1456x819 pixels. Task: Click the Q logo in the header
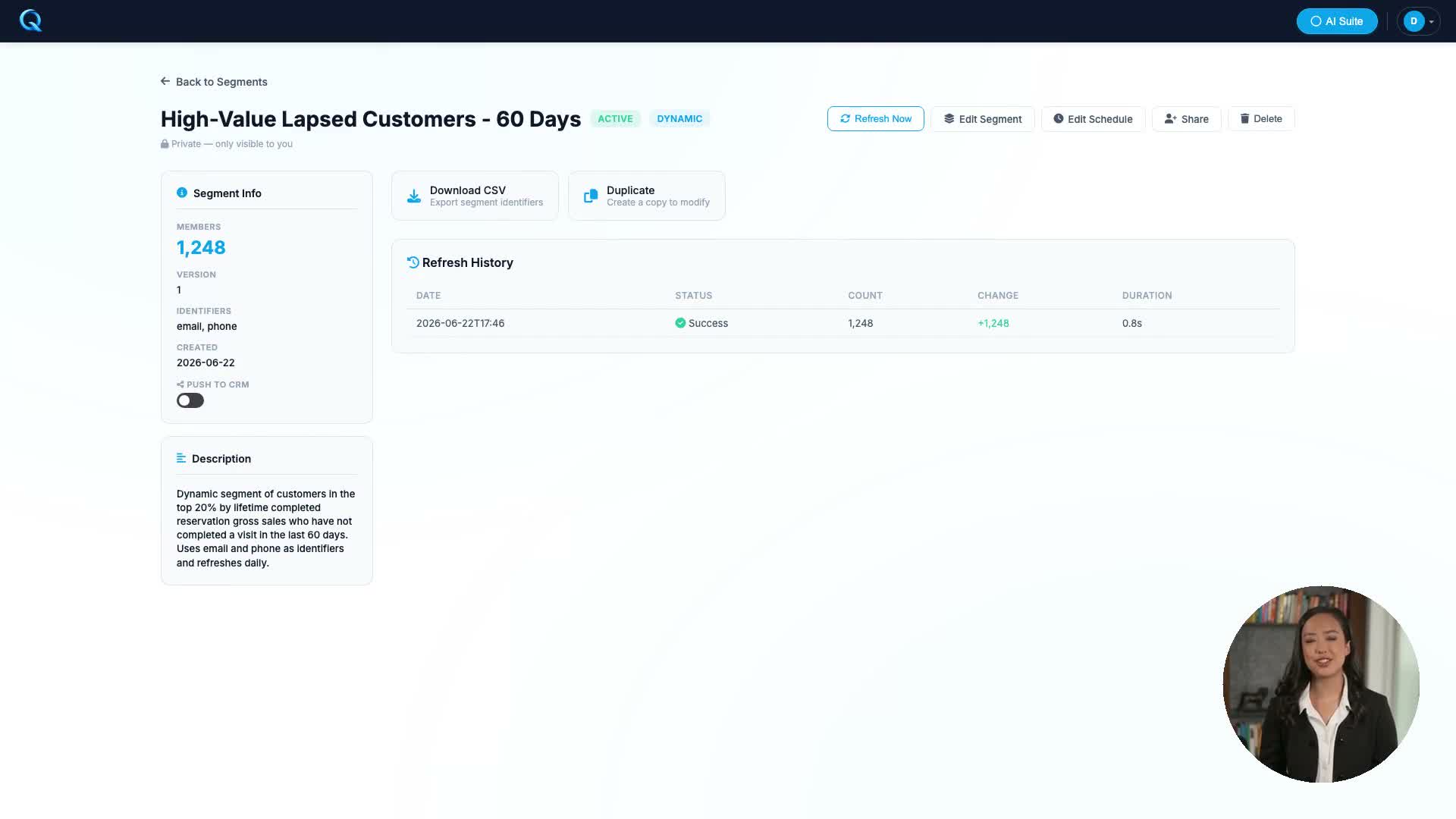click(x=30, y=20)
